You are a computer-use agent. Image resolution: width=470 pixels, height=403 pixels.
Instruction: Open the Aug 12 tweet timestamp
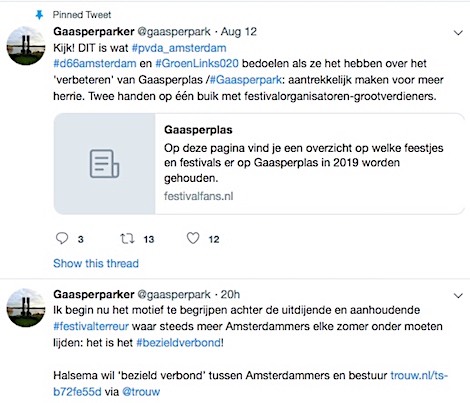coord(239,32)
